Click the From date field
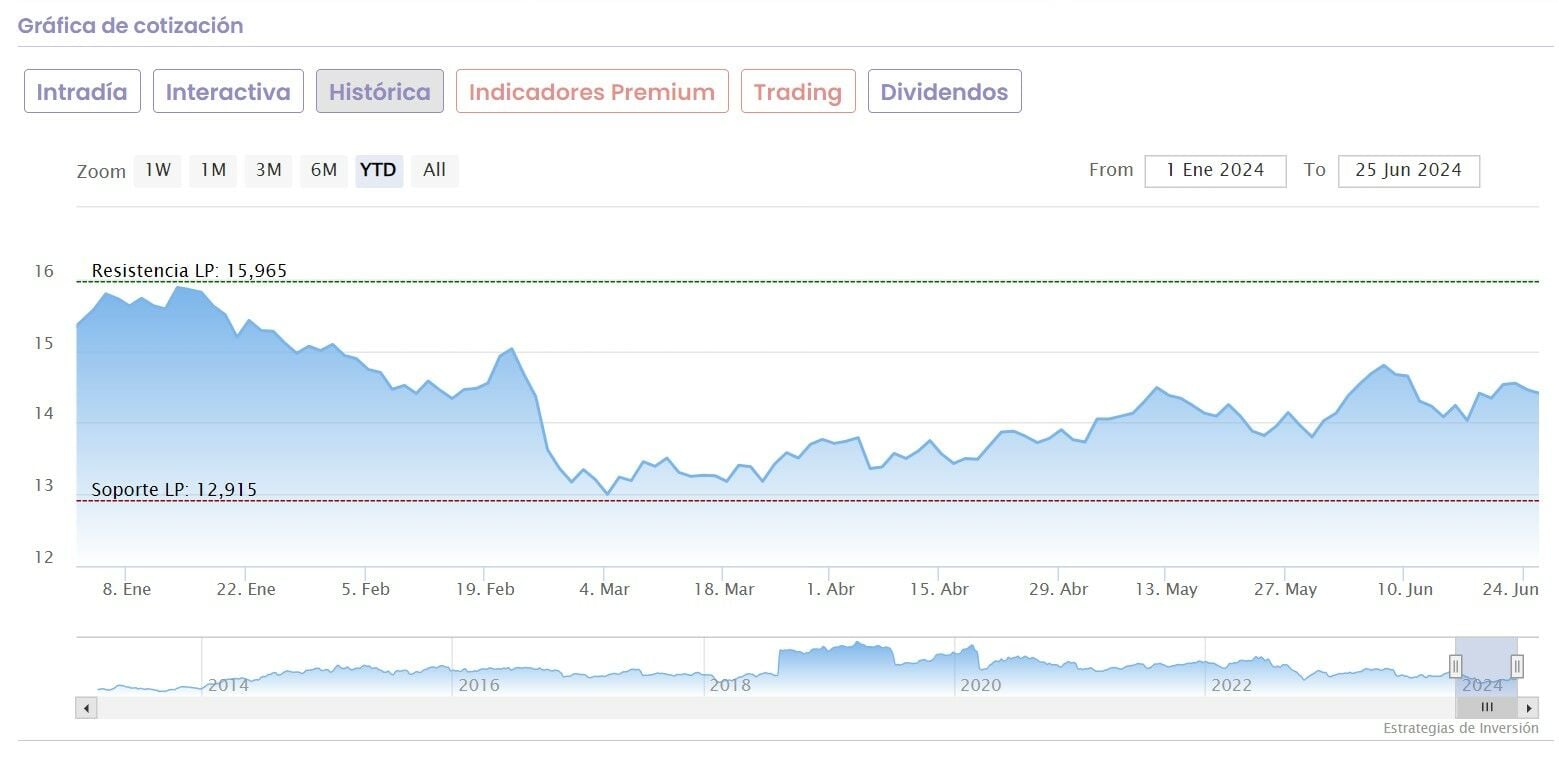The height and width of the screenshot is (759, 1559). (x=1215, y=171)
